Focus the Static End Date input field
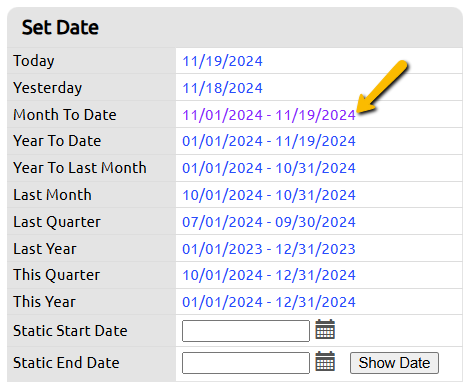 pyautogui.click(x=246, y=363)
